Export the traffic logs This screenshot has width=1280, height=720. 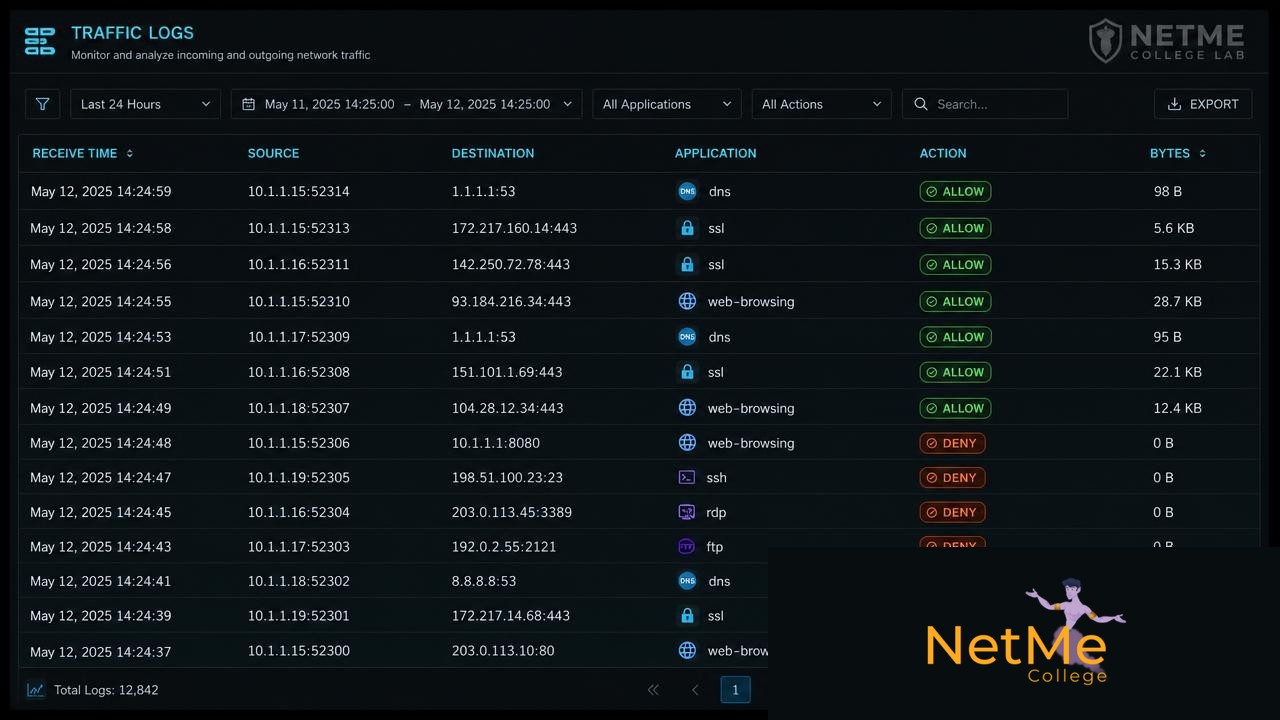(x=1203, y=104)
